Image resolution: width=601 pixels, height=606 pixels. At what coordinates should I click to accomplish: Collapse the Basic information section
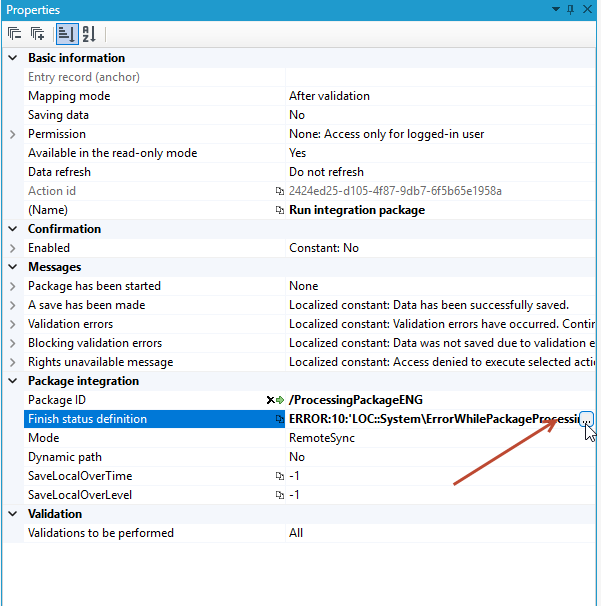pyautogui.click(x=13, y=58)
